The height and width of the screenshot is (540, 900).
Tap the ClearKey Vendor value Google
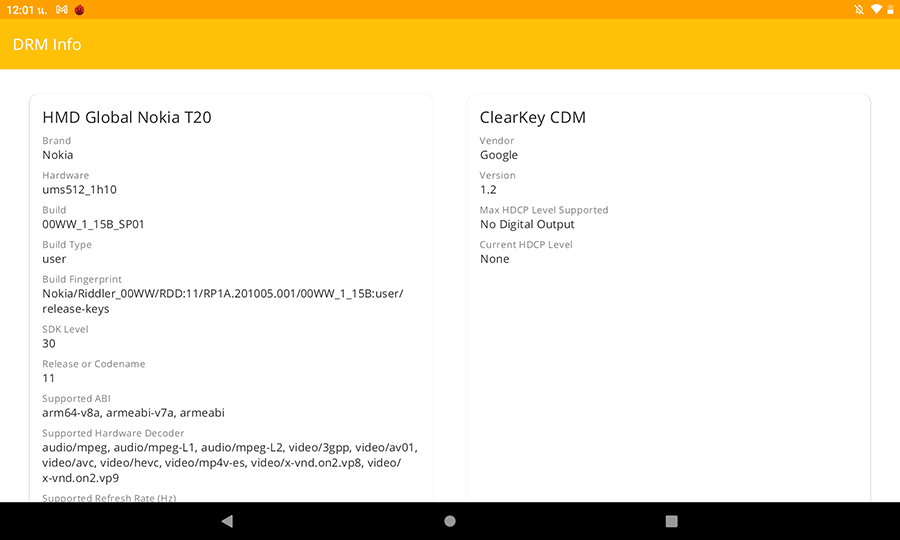pyautogui.click(x=499, y=155)
